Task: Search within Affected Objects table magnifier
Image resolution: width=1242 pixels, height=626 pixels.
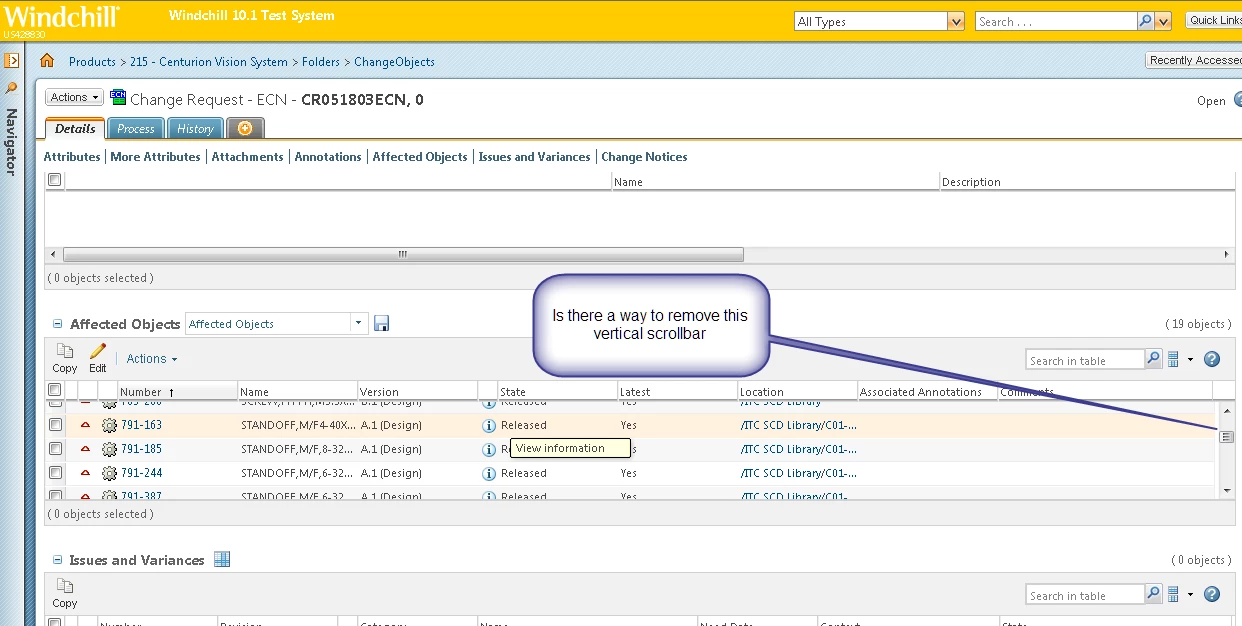Action: coord(1153,359)
